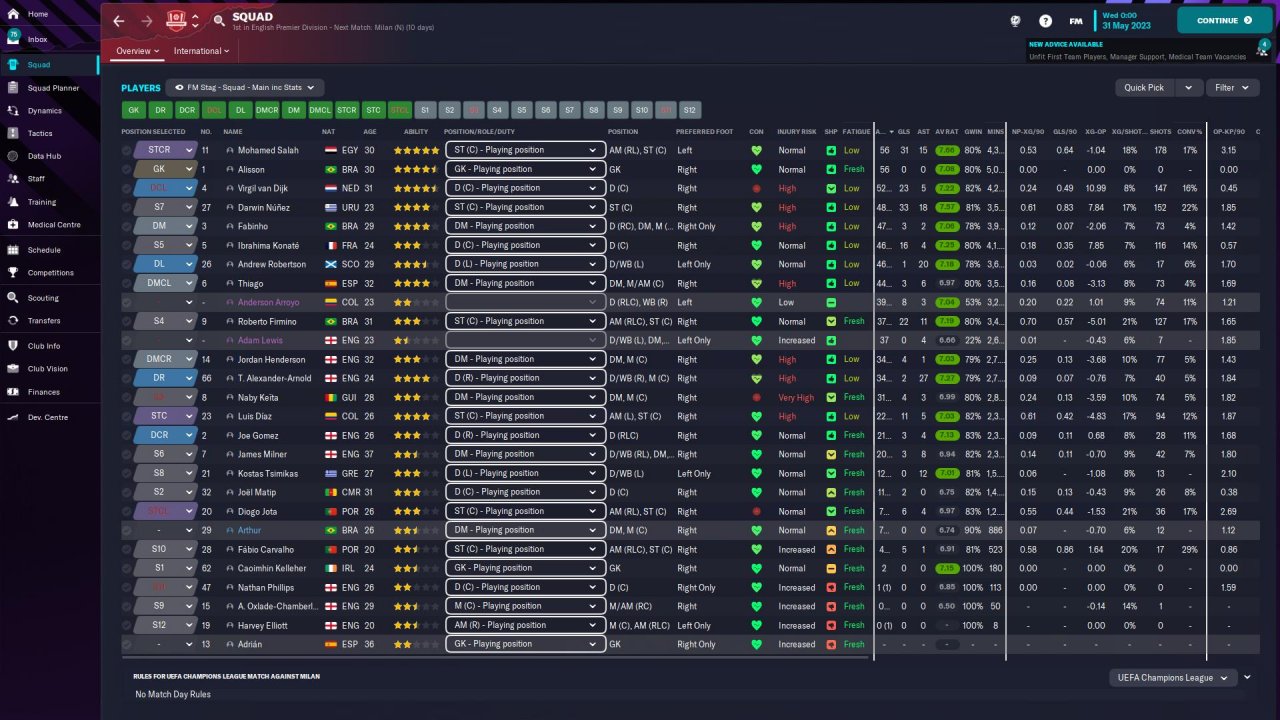This screenshot has height=720, width=1280.
Task: Tick the selection circle for Ibrahima Konaté
Action: [127, 245]
